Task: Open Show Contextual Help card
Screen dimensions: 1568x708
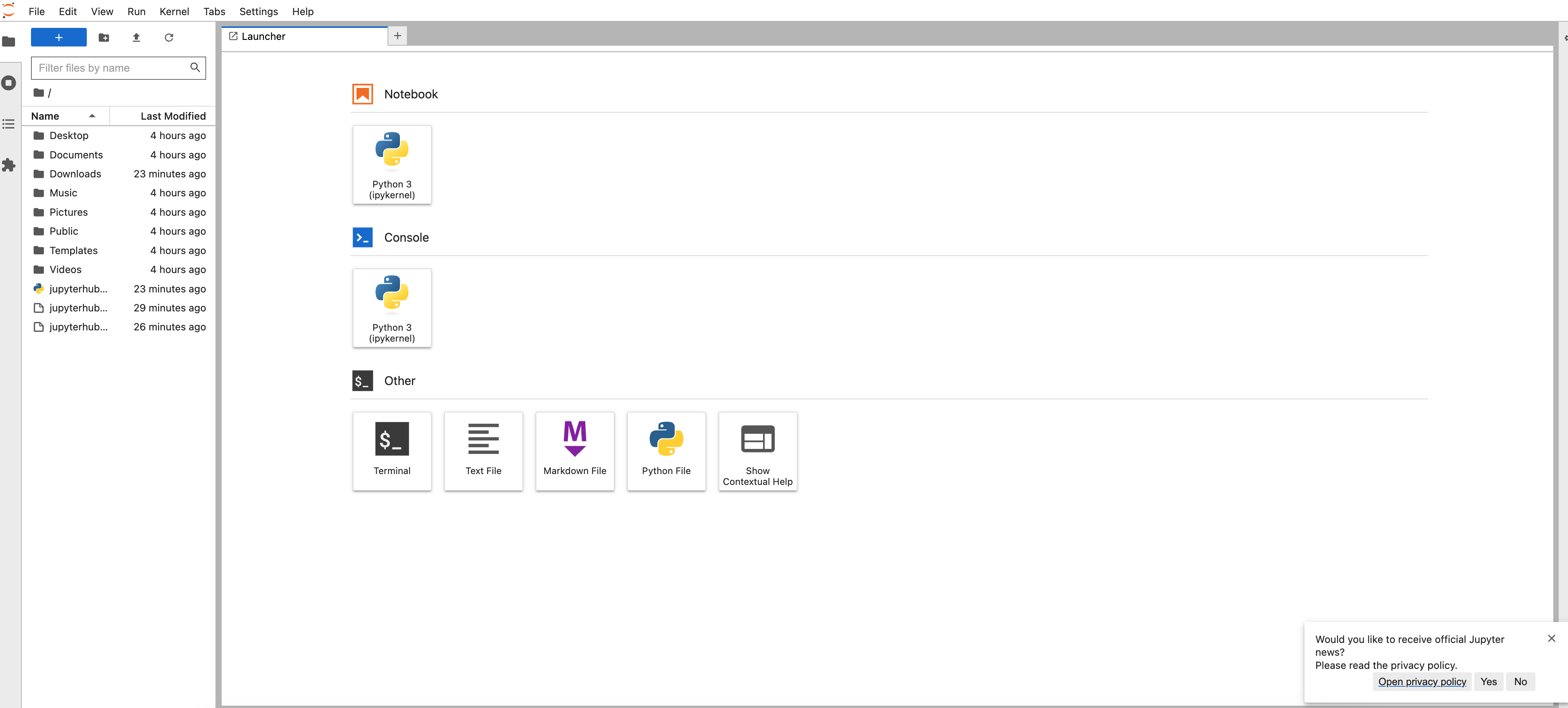Action: pyautogui.click(x=756, y=451)
